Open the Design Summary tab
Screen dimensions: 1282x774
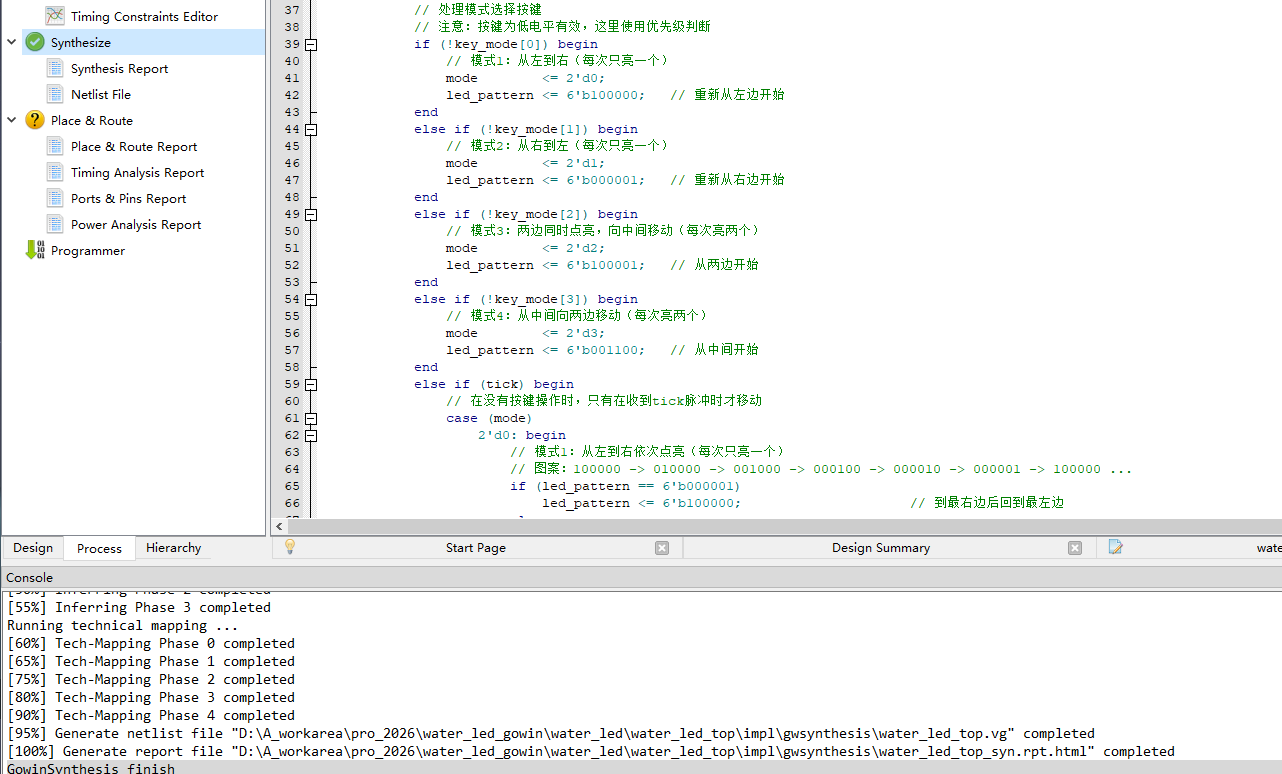point(881,548)
